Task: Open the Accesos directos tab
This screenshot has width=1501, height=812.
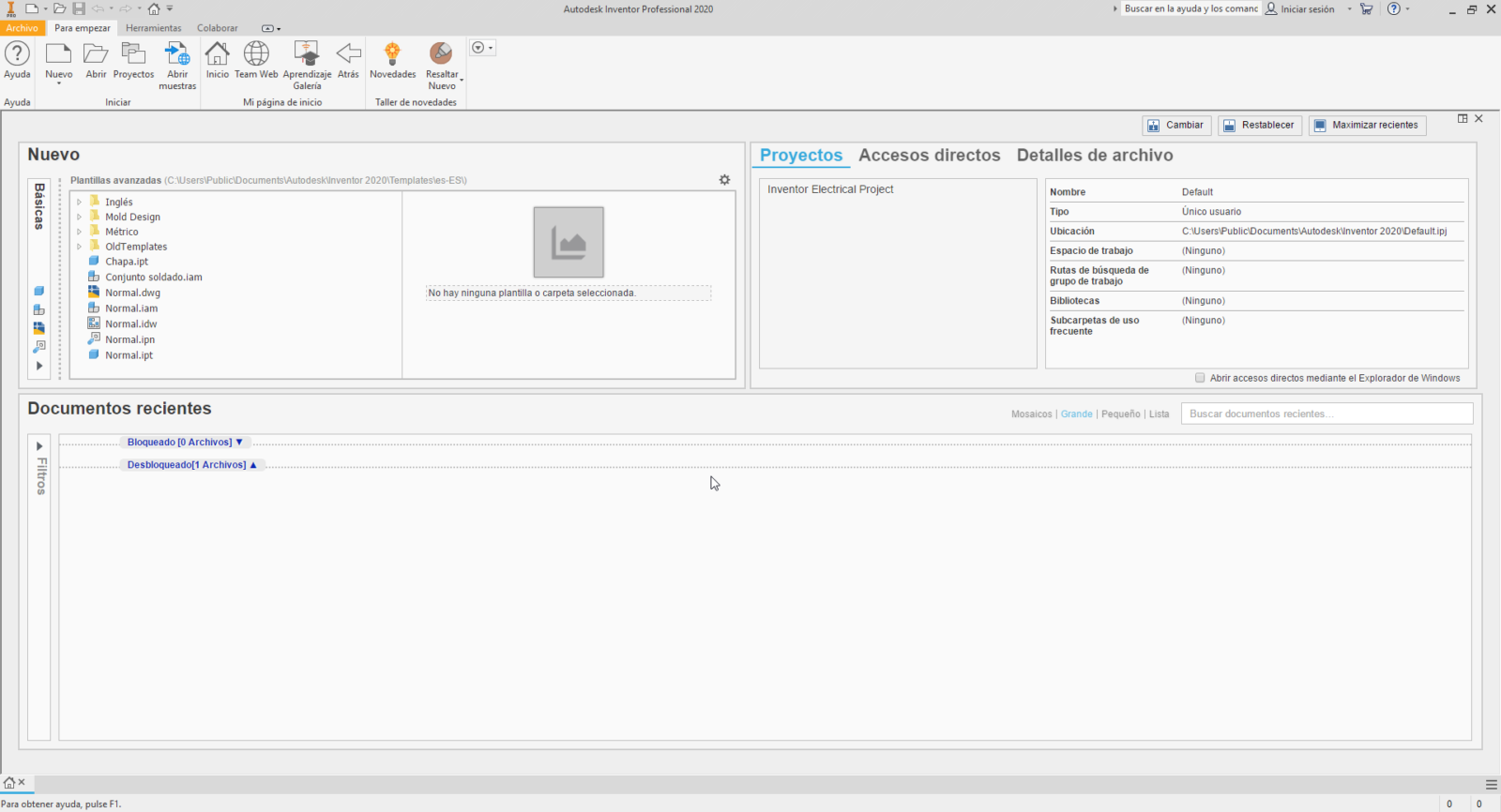Action: (x=929, y=156)
